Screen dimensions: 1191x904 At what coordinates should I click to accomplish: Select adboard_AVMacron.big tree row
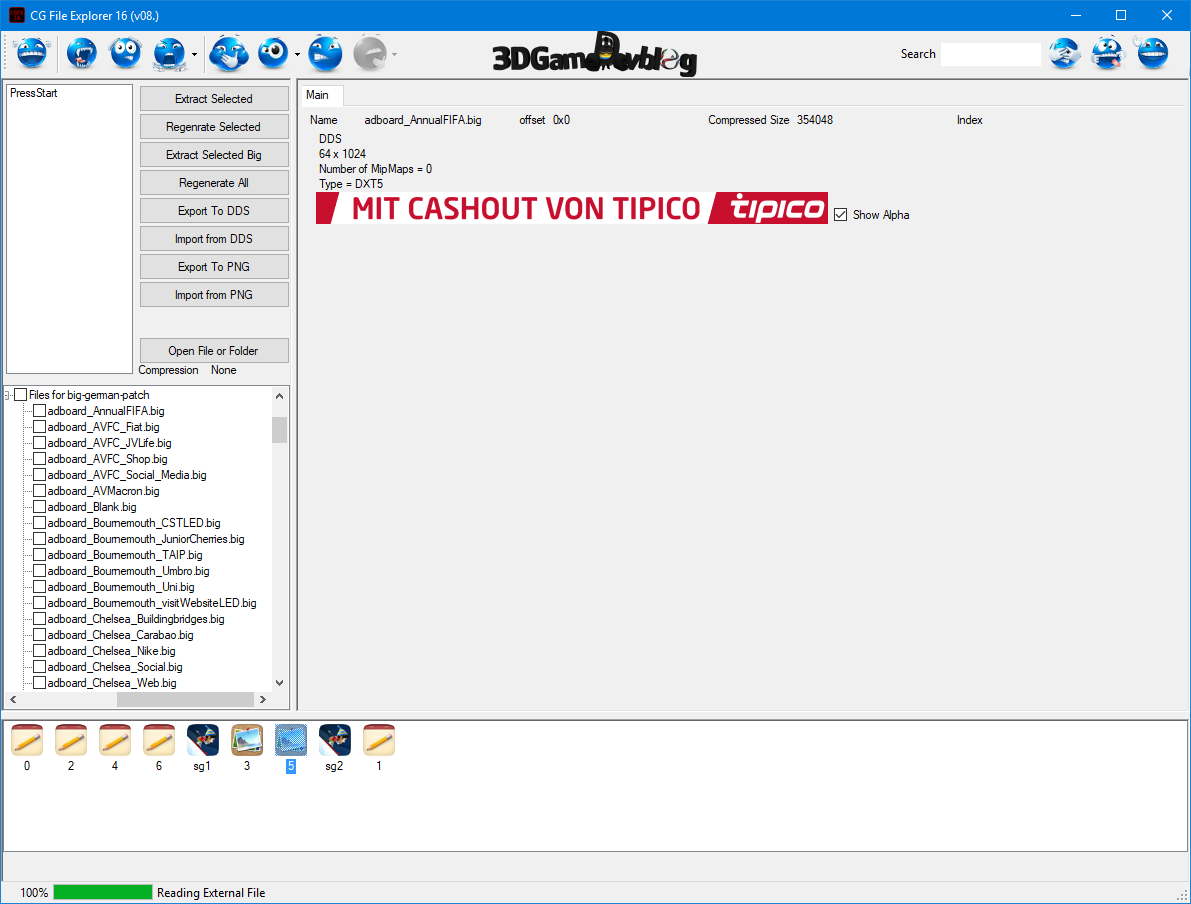[x=103, y=491]
